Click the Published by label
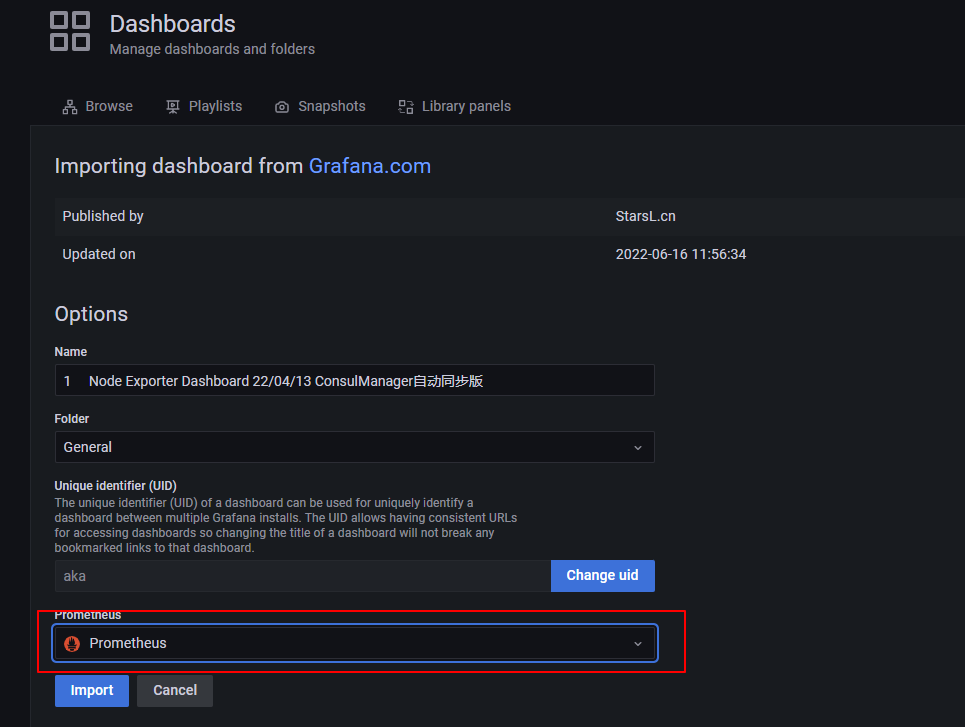Screen dimensions: 965x727 pos(103,216)
